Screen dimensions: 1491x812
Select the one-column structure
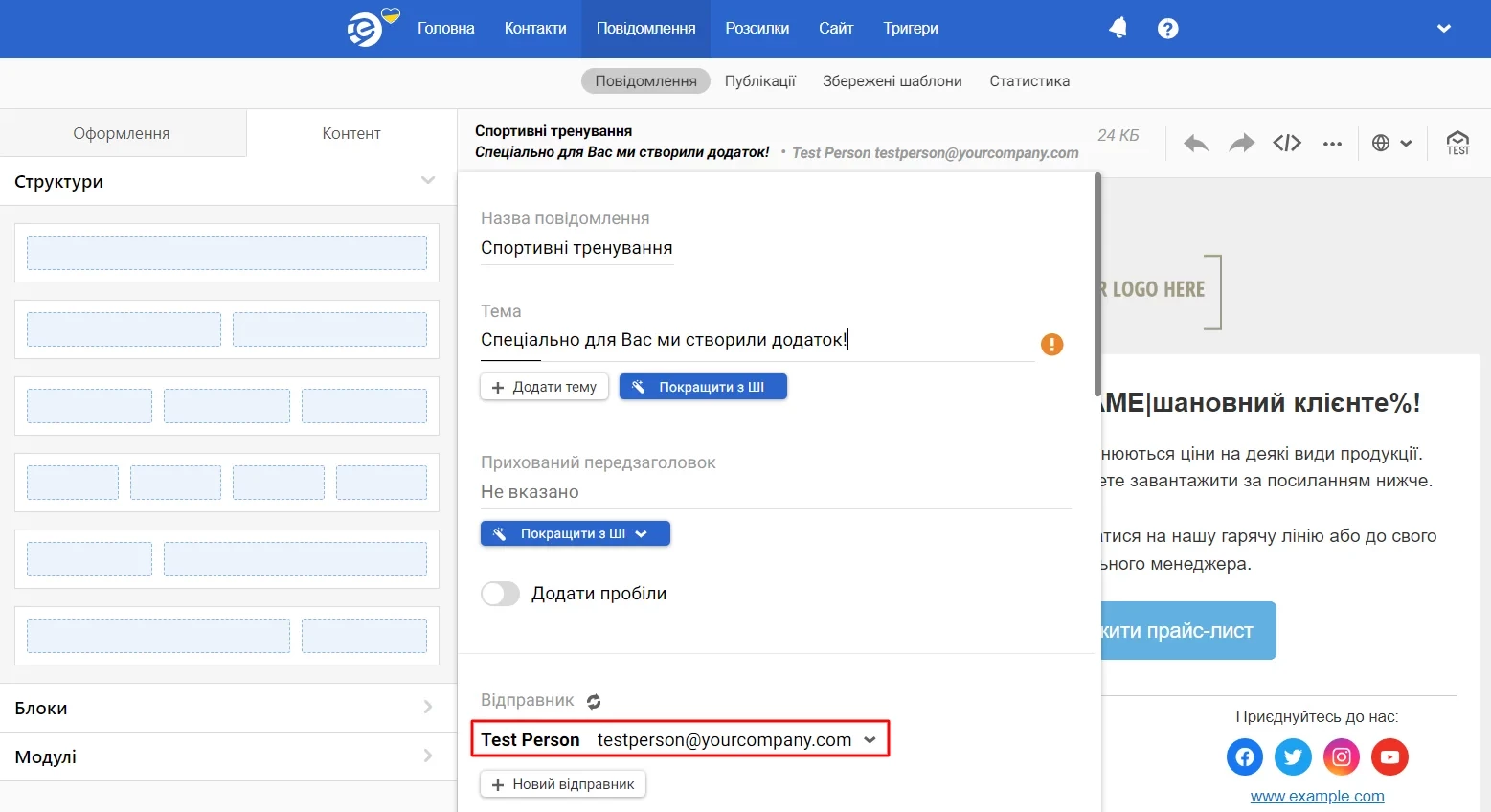tap(227, 253)
